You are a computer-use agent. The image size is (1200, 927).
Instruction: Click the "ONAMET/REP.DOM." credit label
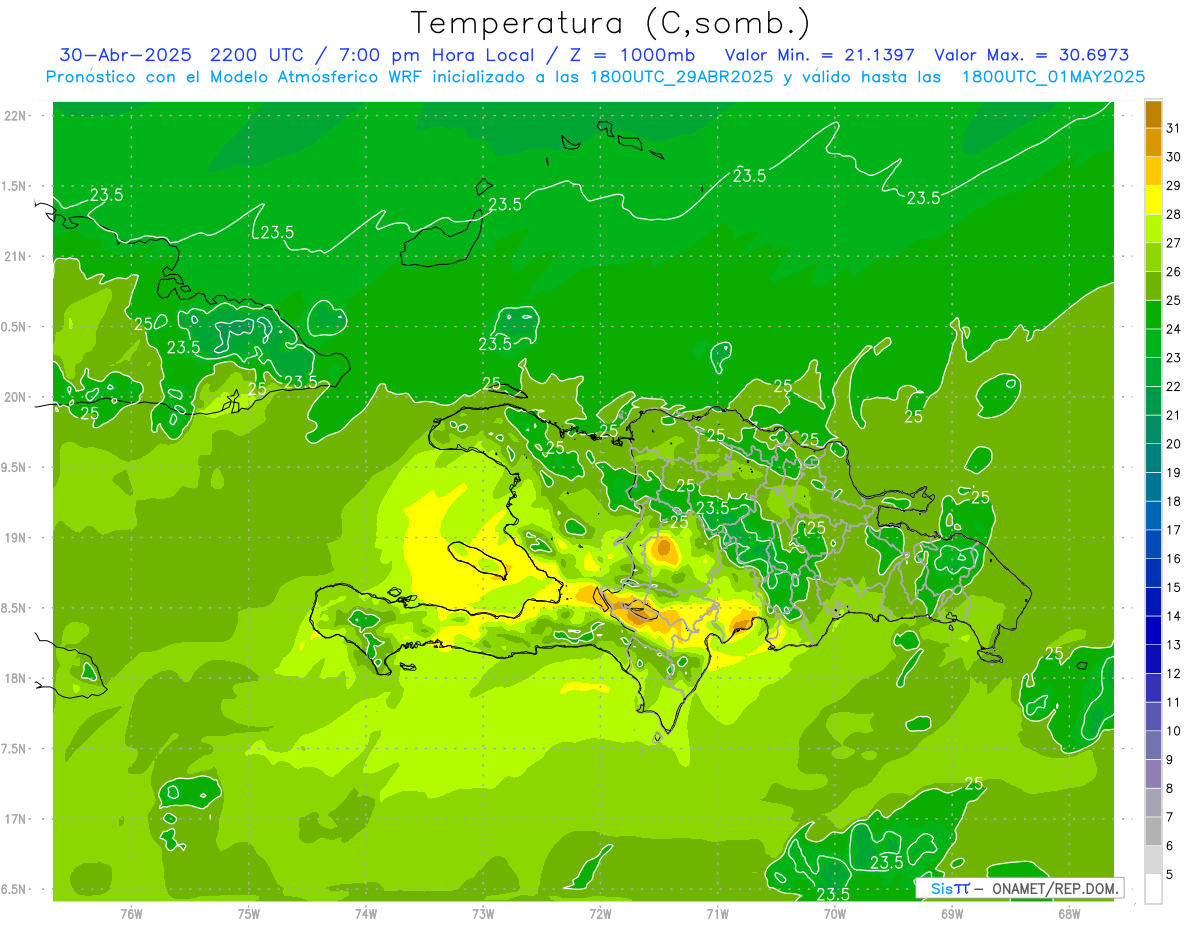pyautogui.click(x=1056, y=888)
